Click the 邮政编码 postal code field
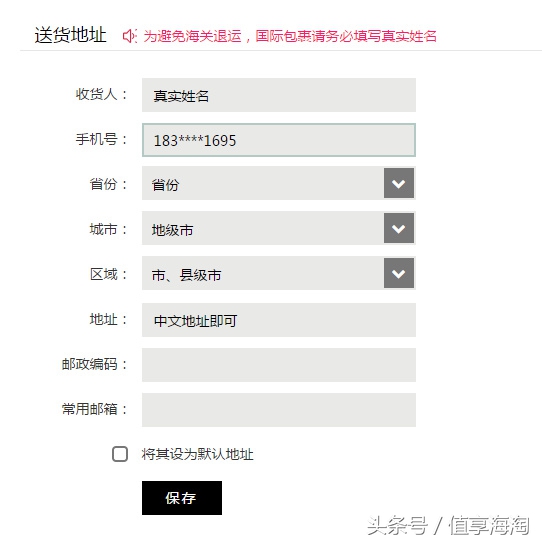The image size is (542, 543). point(279,365)
